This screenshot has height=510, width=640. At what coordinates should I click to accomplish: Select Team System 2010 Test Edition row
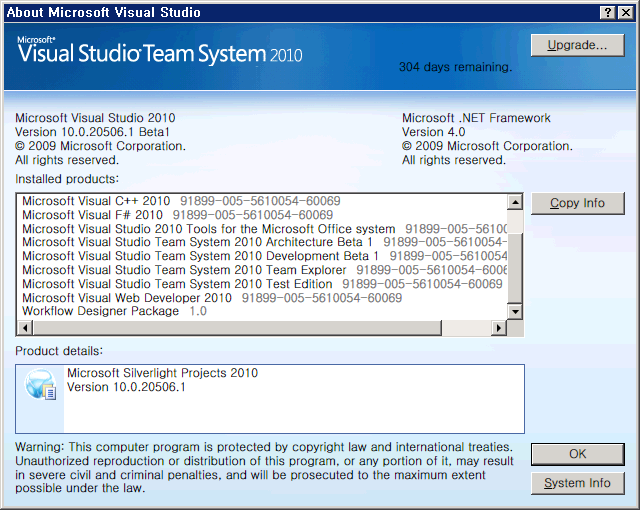[x=262, y=284]
